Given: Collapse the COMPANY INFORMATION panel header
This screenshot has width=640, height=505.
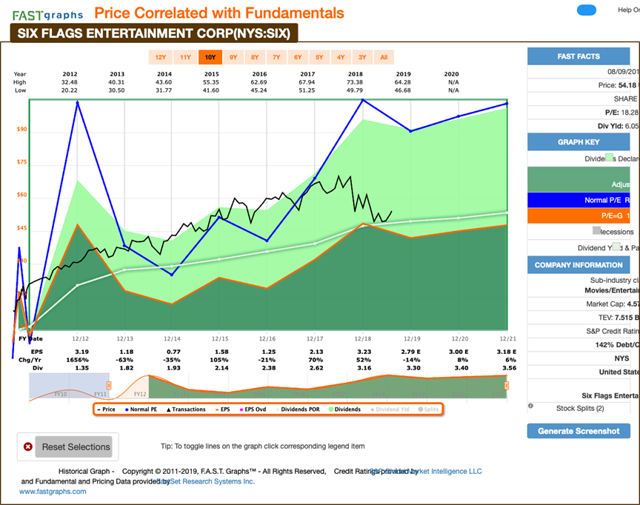Looking at the screenshot, I should (578, 265).
